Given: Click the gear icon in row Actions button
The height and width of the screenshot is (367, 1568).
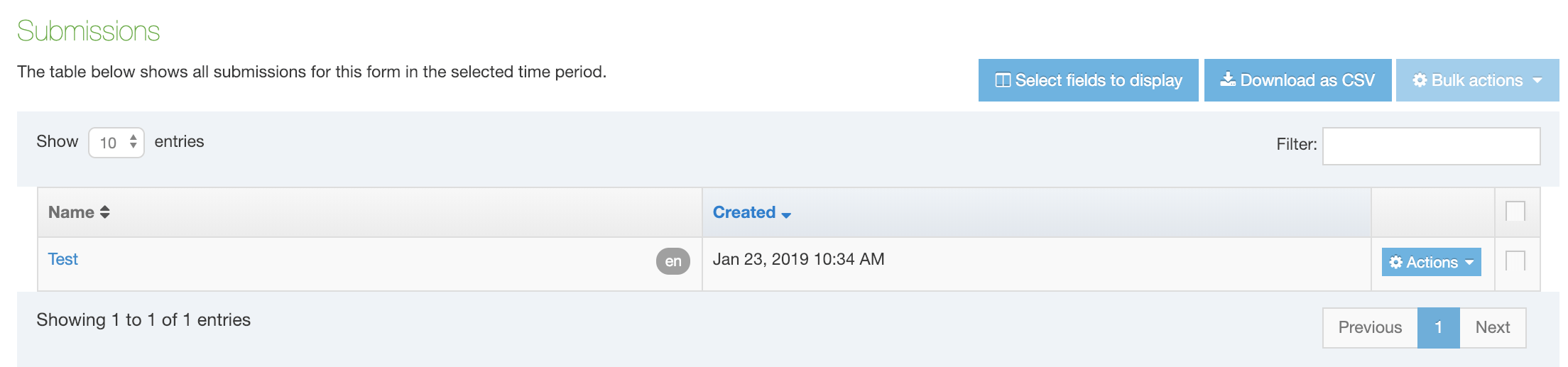Looking at the screenshot, I should [1395, 263].
